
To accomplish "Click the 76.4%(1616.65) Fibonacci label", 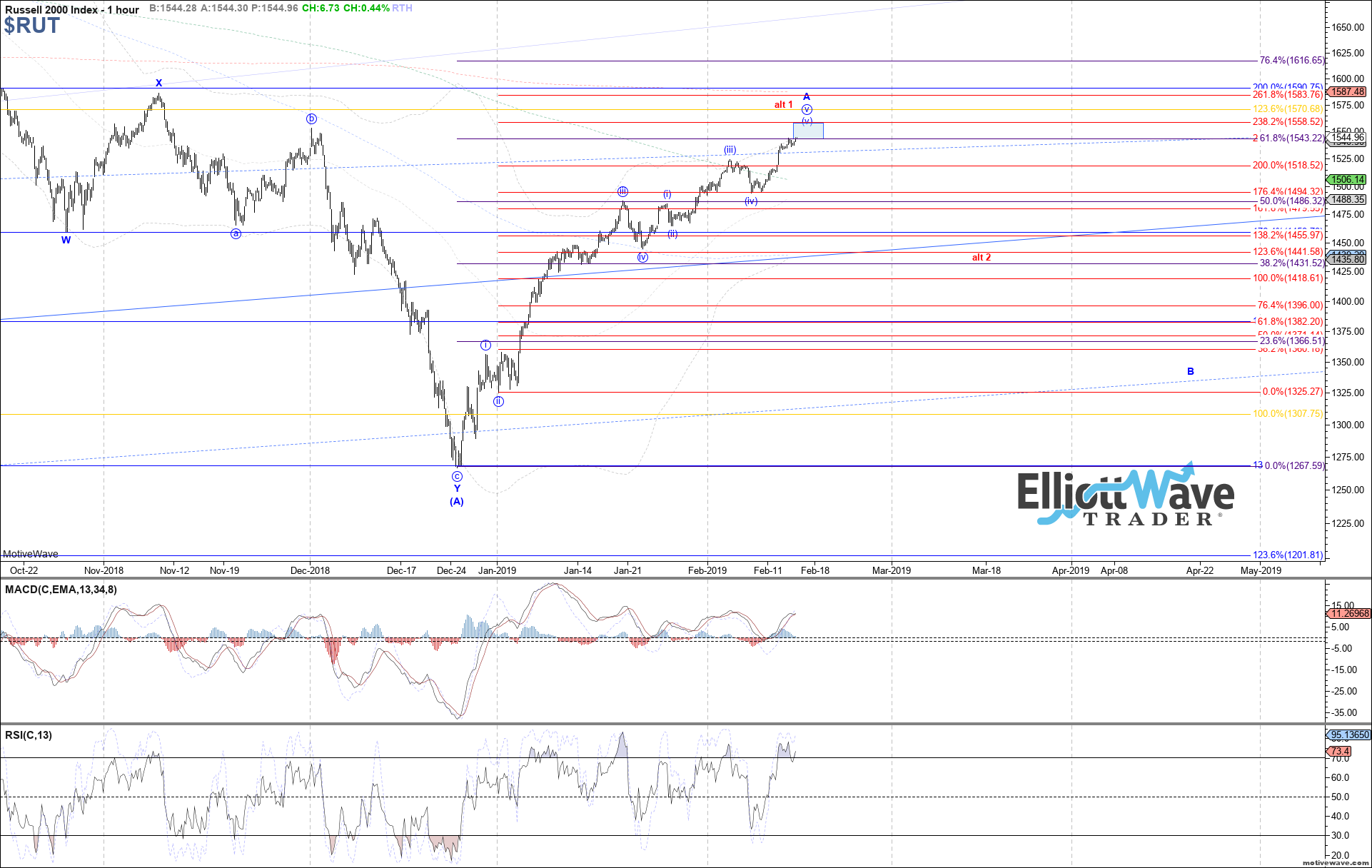I will (x=1292, y=61).
